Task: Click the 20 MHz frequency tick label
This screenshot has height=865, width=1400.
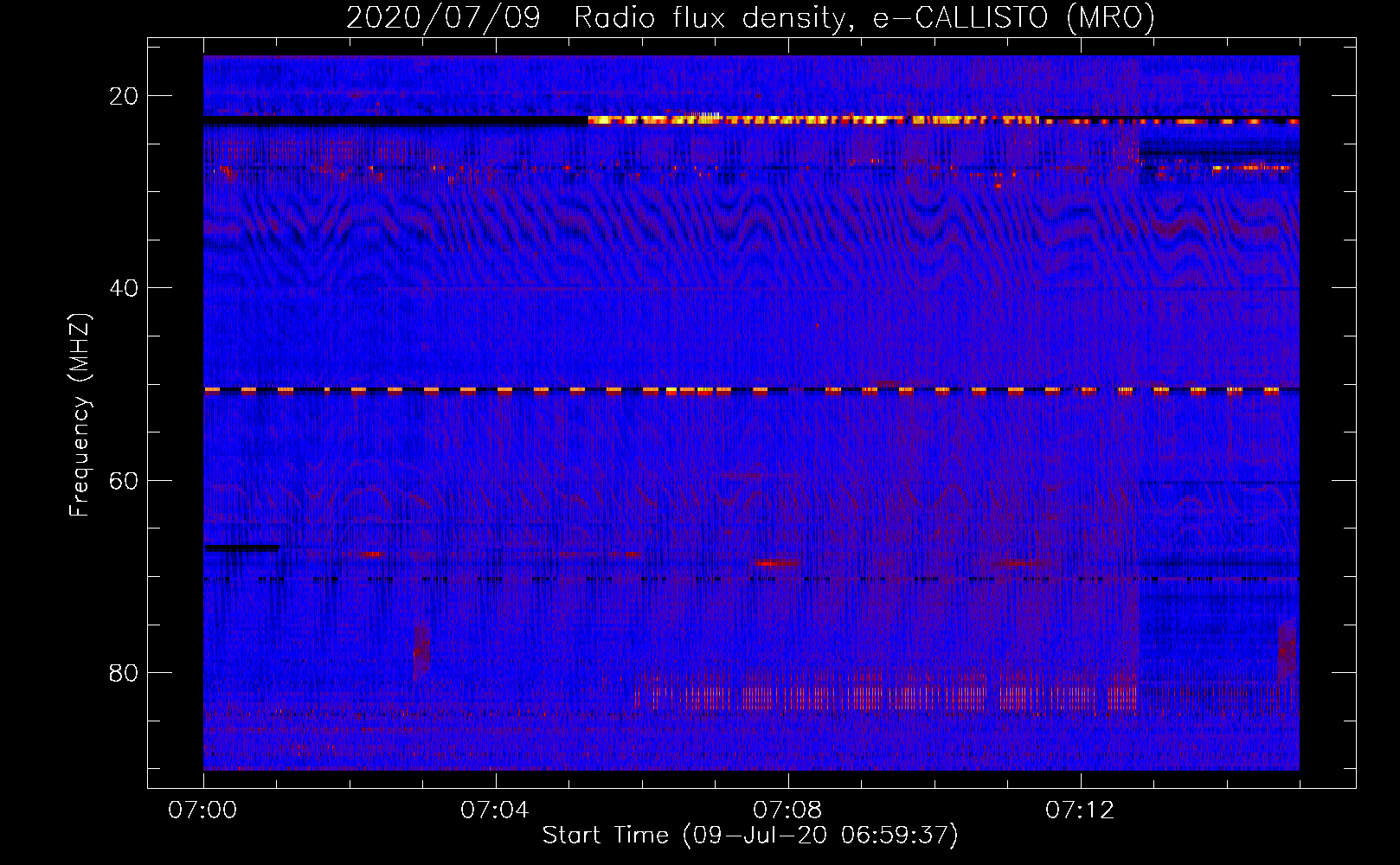Action: pyautogui.click(x=124, y=96)
